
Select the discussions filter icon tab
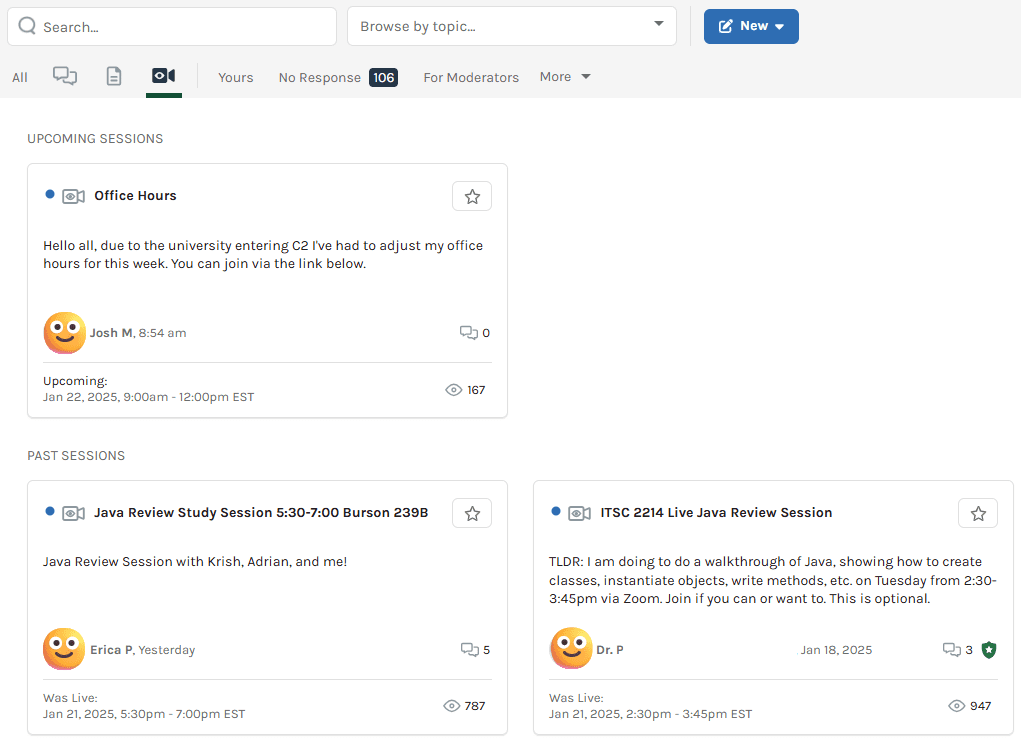point(65,76)
